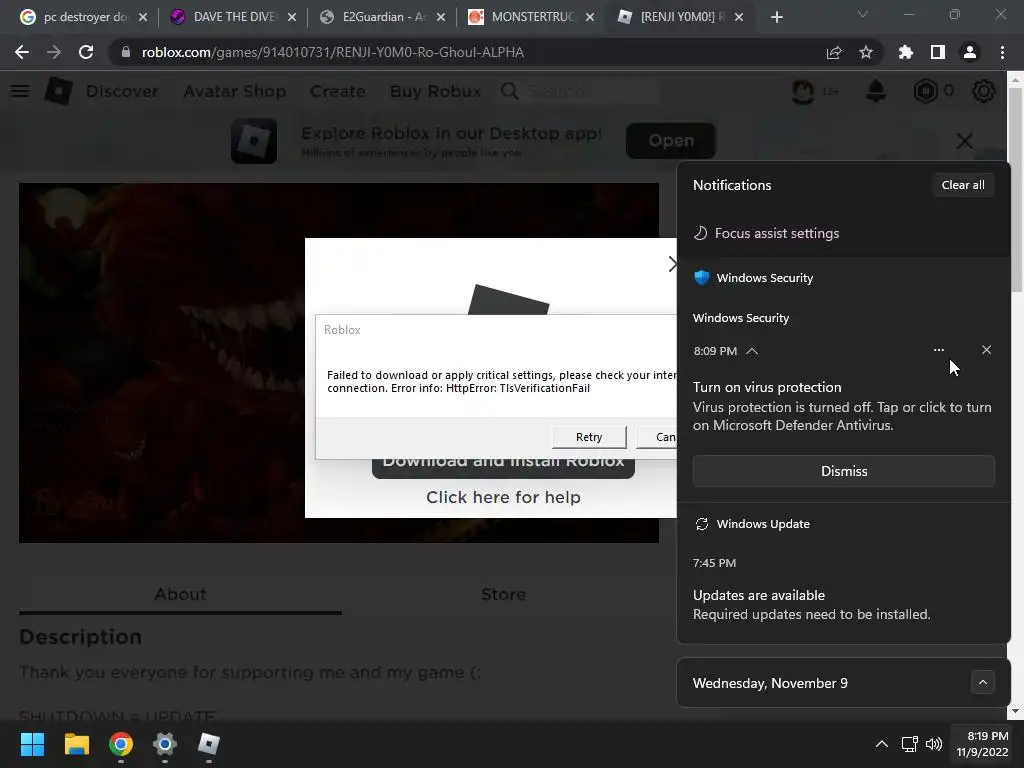Open Roblox notifications bell
Screen dimensions: 1024x768
point(876,91)
